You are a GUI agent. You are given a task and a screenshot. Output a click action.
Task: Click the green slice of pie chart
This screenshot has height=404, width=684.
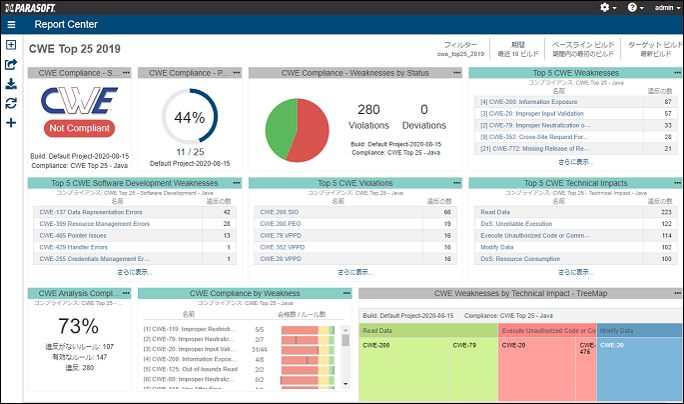(x=280, y=129)
